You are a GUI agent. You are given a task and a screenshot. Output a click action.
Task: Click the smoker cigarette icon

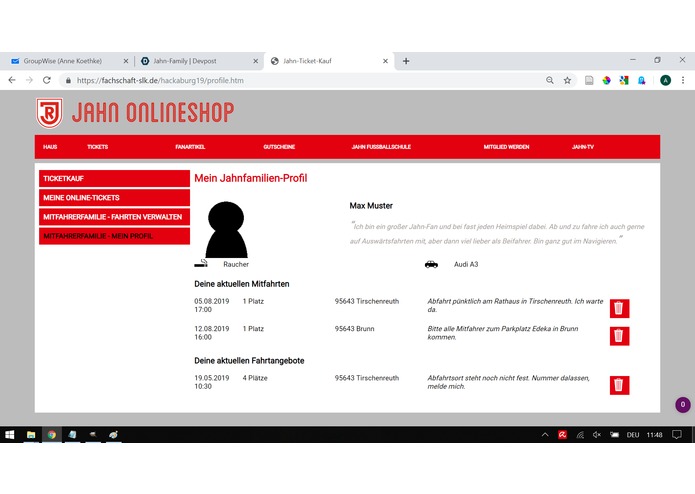[x=201, y=264]
